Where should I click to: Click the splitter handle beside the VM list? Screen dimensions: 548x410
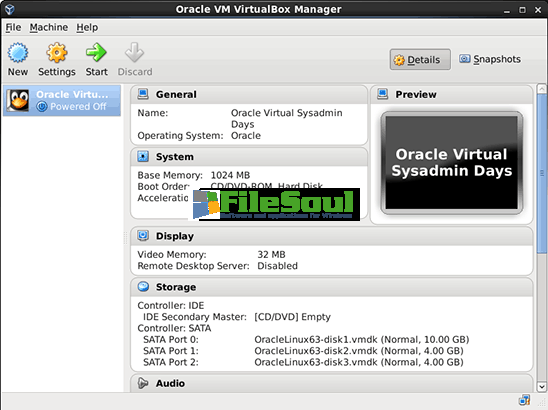125,238
